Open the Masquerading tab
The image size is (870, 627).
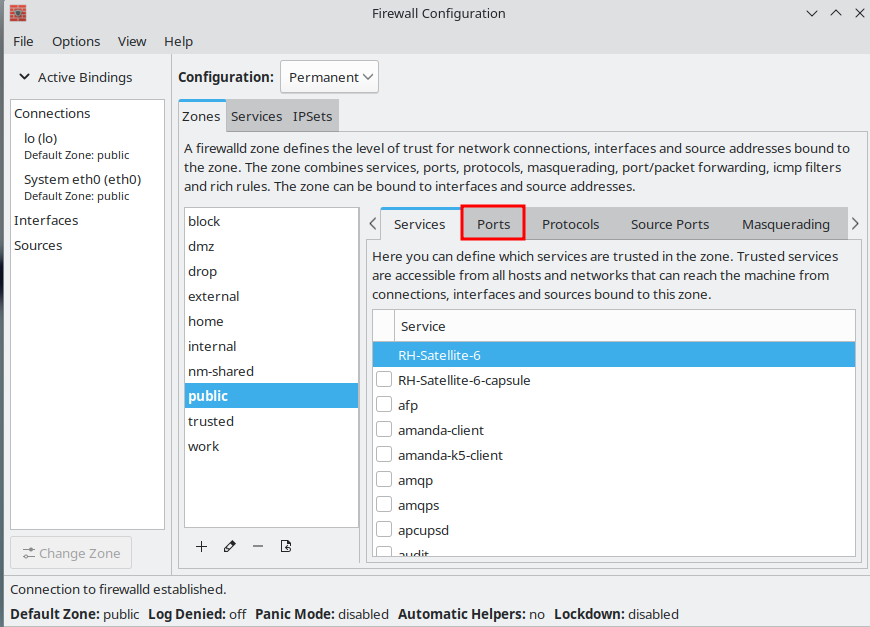click(x=785, y=224)
